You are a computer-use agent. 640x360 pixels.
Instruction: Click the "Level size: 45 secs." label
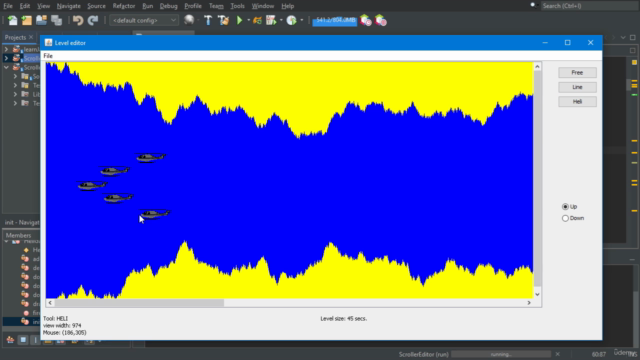tap(344, 318)
